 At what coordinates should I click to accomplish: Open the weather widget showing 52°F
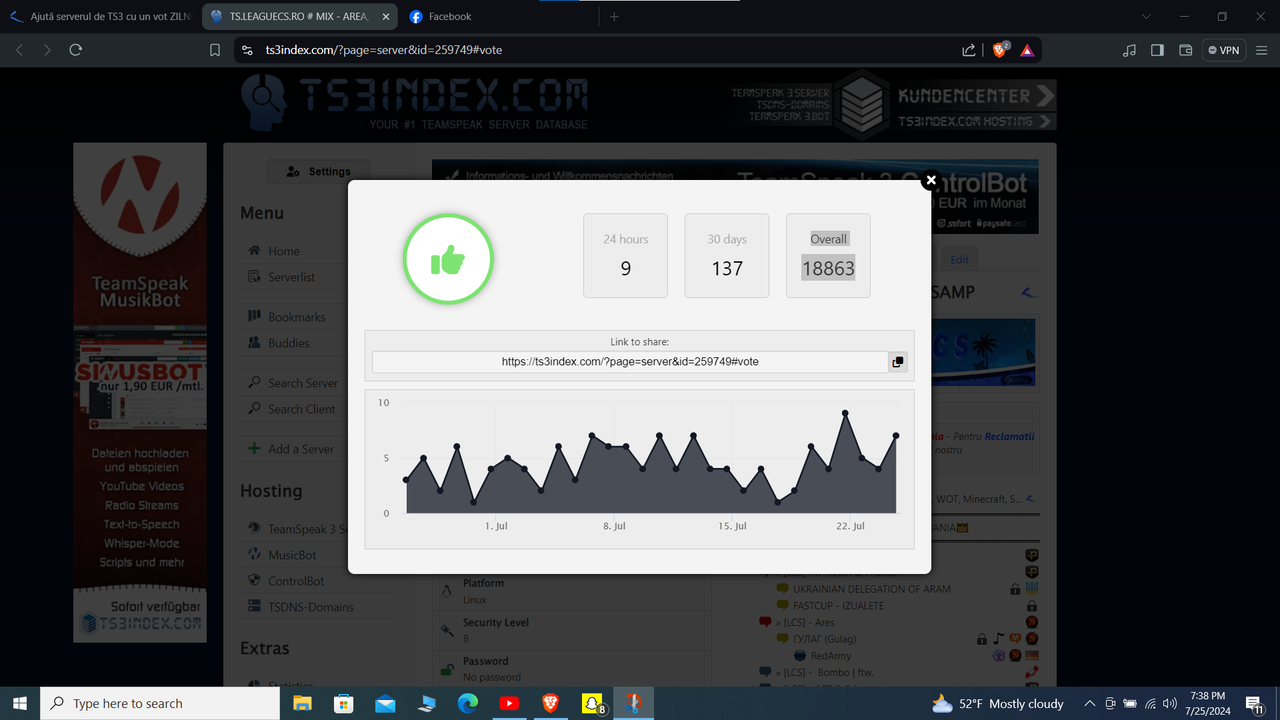997,704
